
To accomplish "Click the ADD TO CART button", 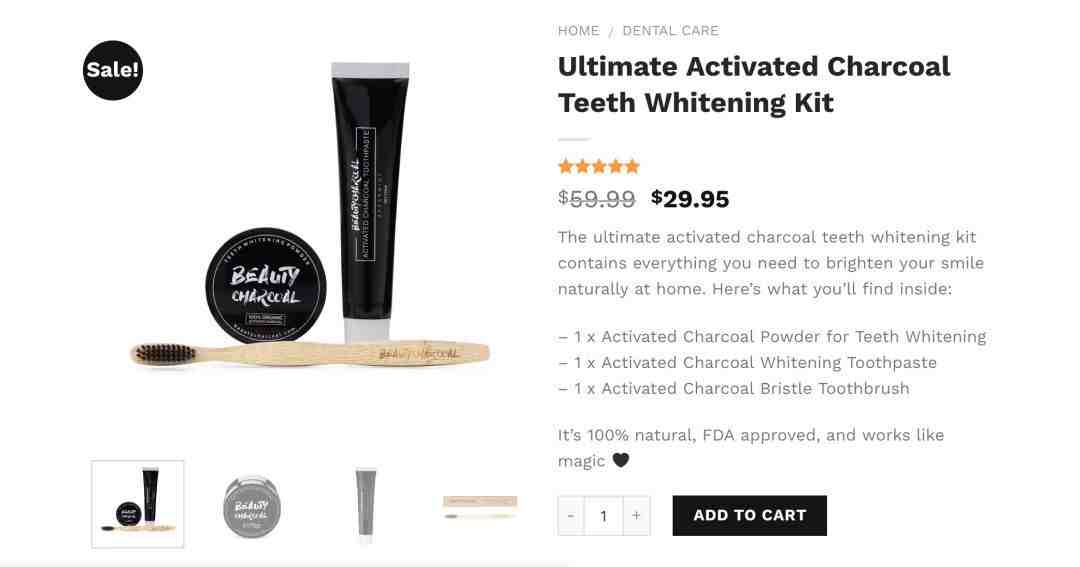I will 749,515.
